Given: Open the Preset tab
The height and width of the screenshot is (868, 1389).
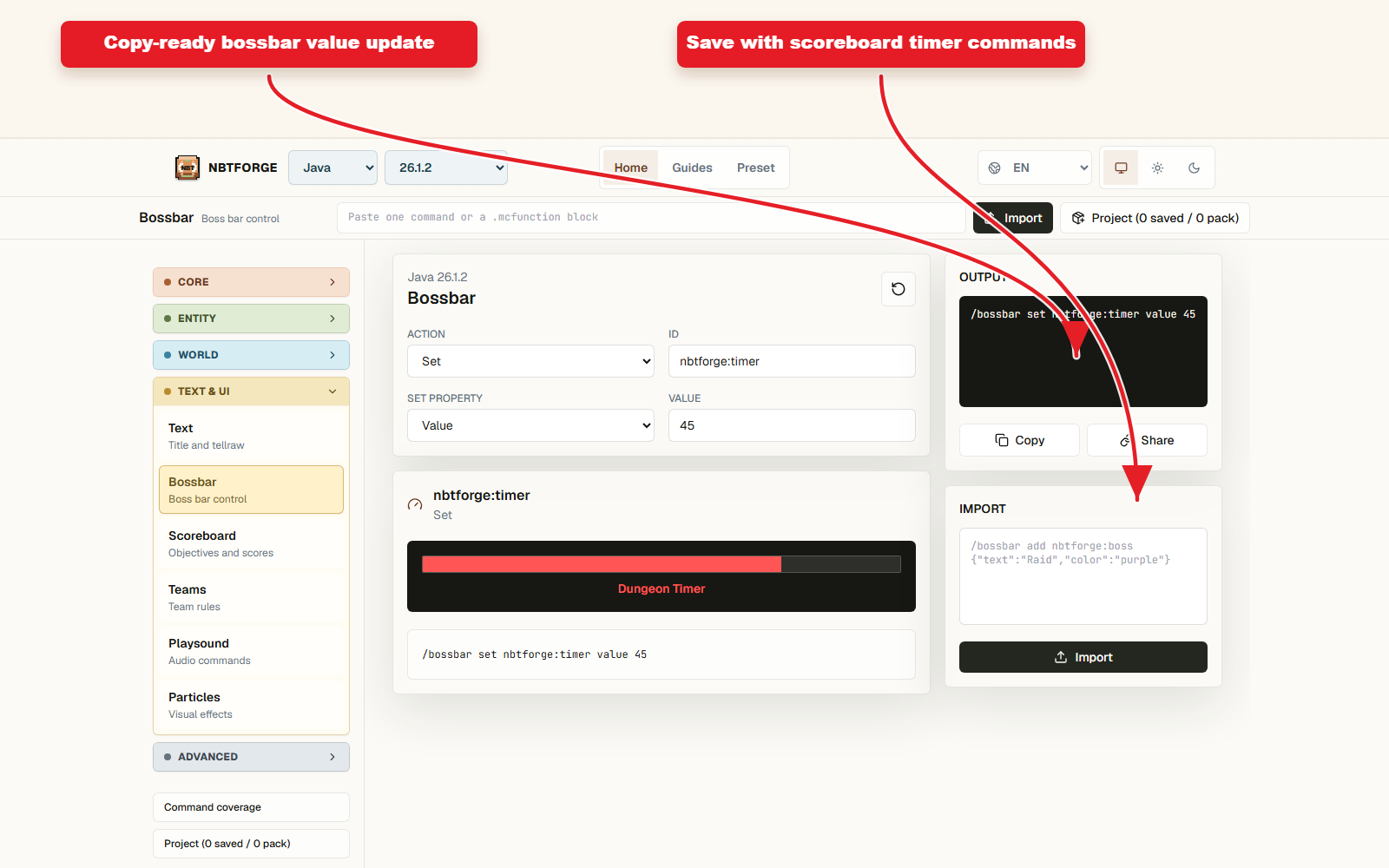Looking at the screenshot, I should click(755, 168).
